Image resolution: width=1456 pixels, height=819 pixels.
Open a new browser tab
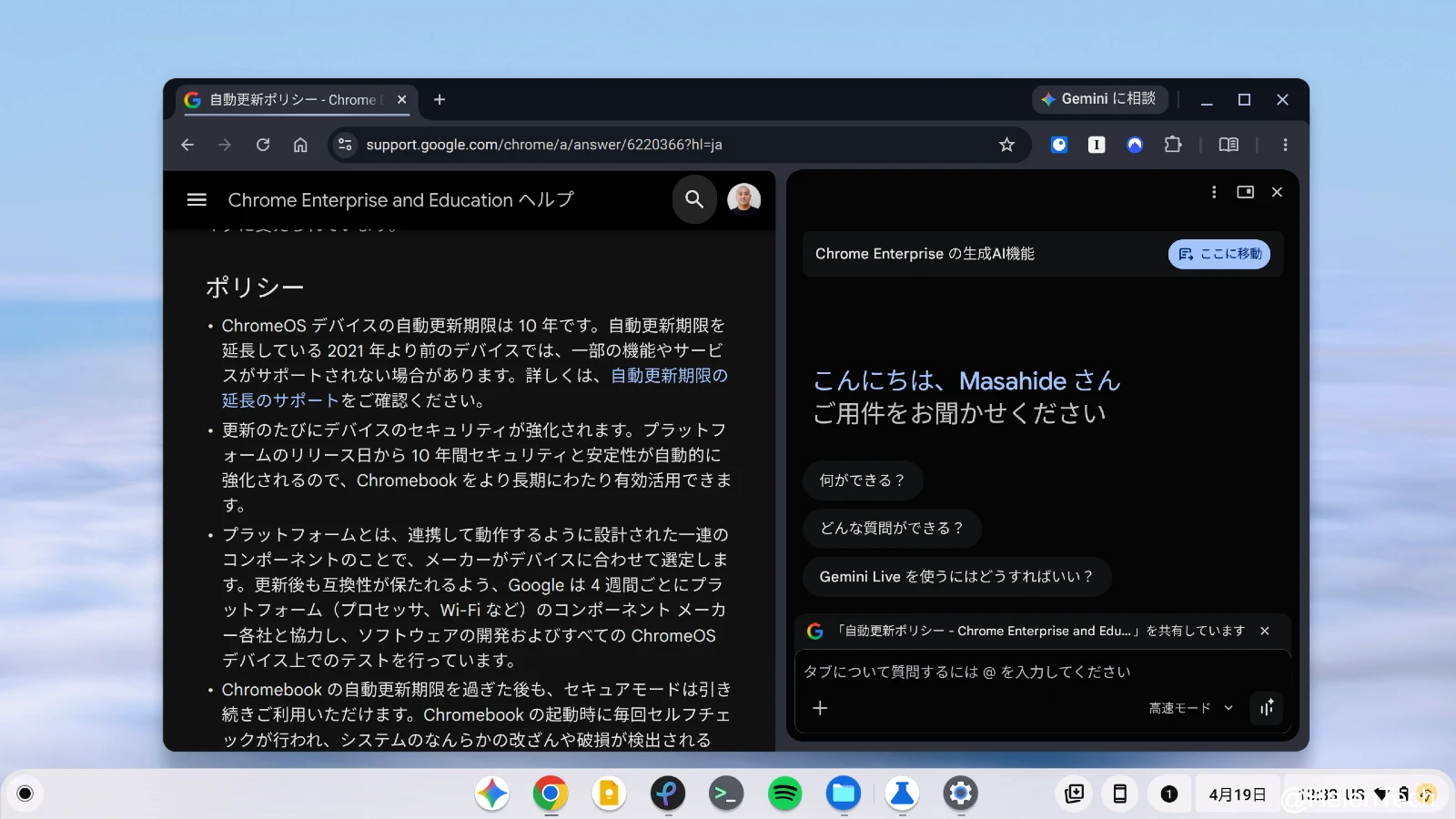(x=440, y=100)
